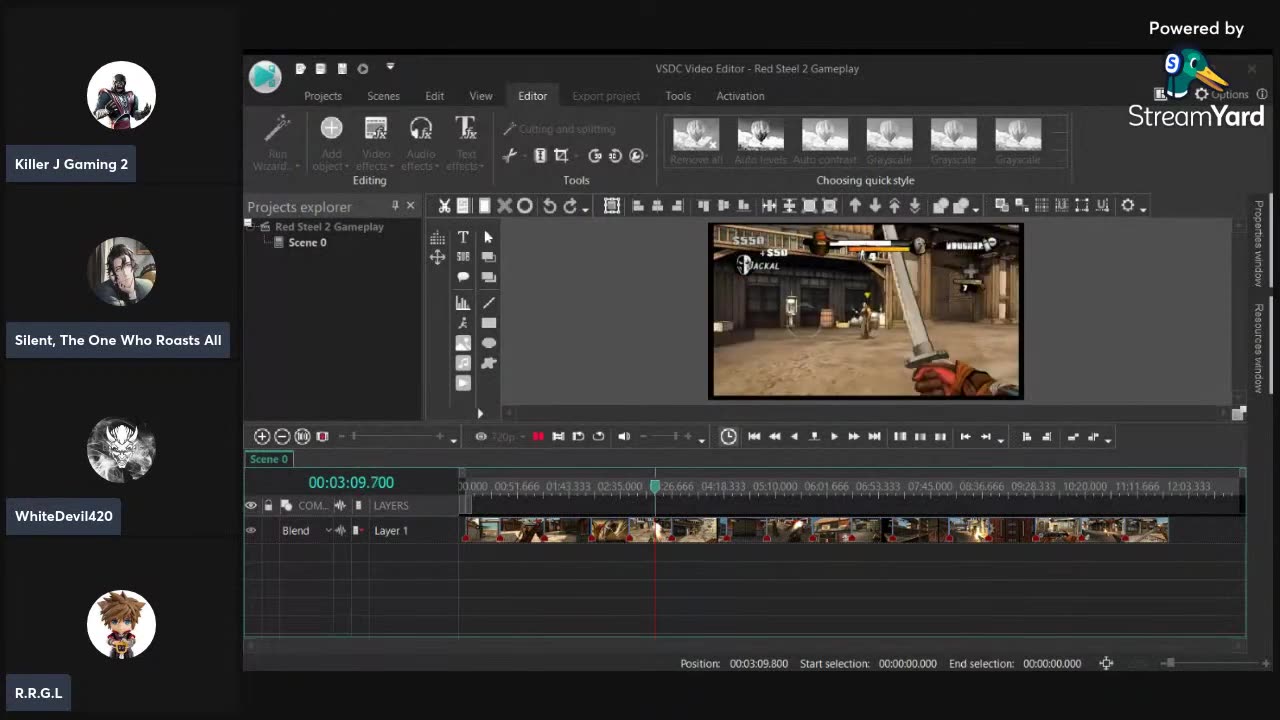Open the redo history dropdown arrow

[x=585, y=208]
